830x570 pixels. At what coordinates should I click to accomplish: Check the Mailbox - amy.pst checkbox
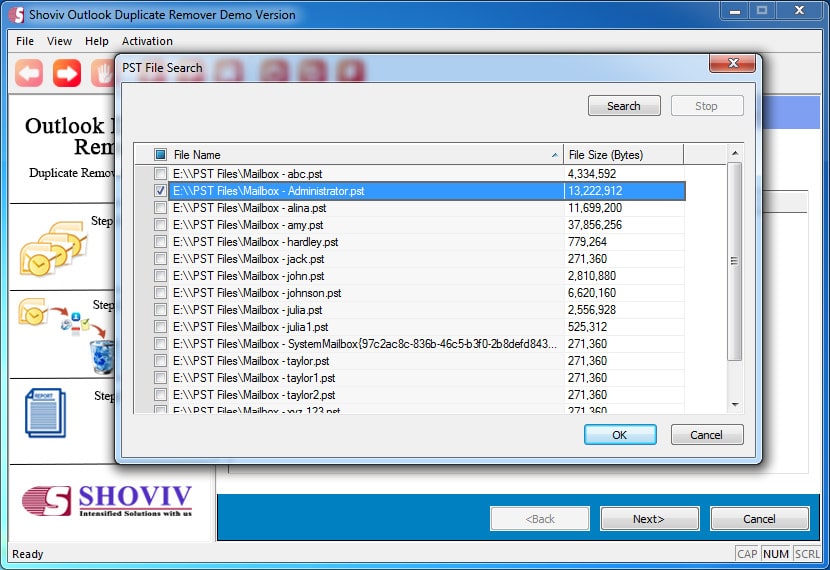coord(160,224)
